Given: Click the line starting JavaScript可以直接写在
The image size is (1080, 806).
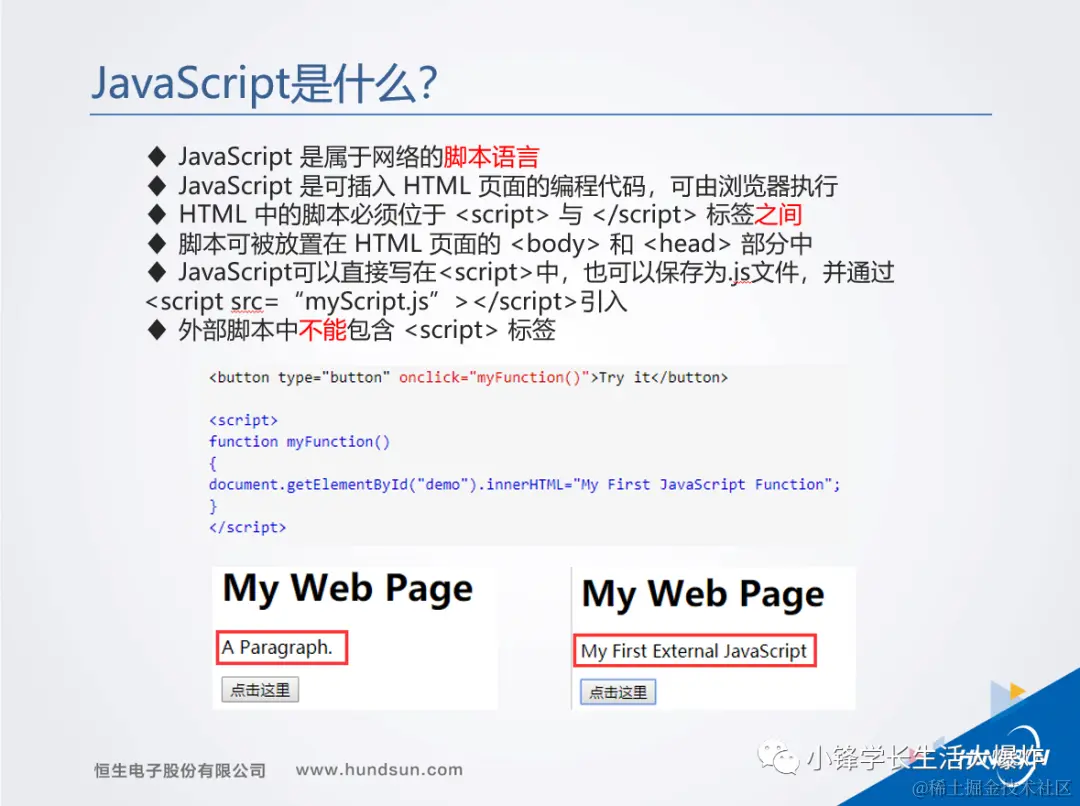Looking at the screenshot, I should (521, 272).
